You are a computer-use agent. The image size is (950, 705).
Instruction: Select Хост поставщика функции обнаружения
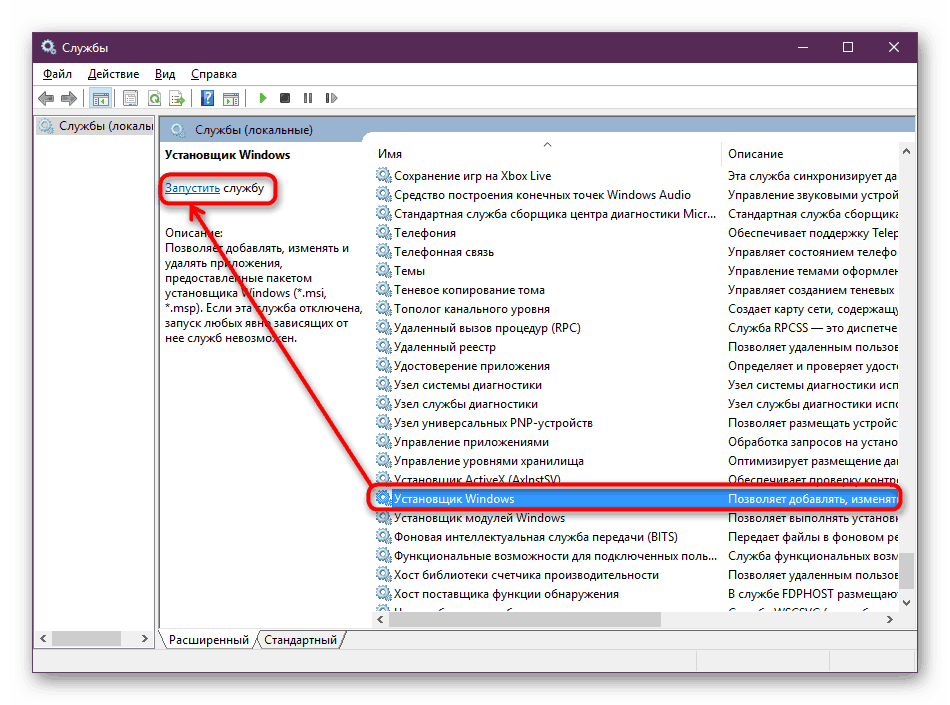[506, 594]
